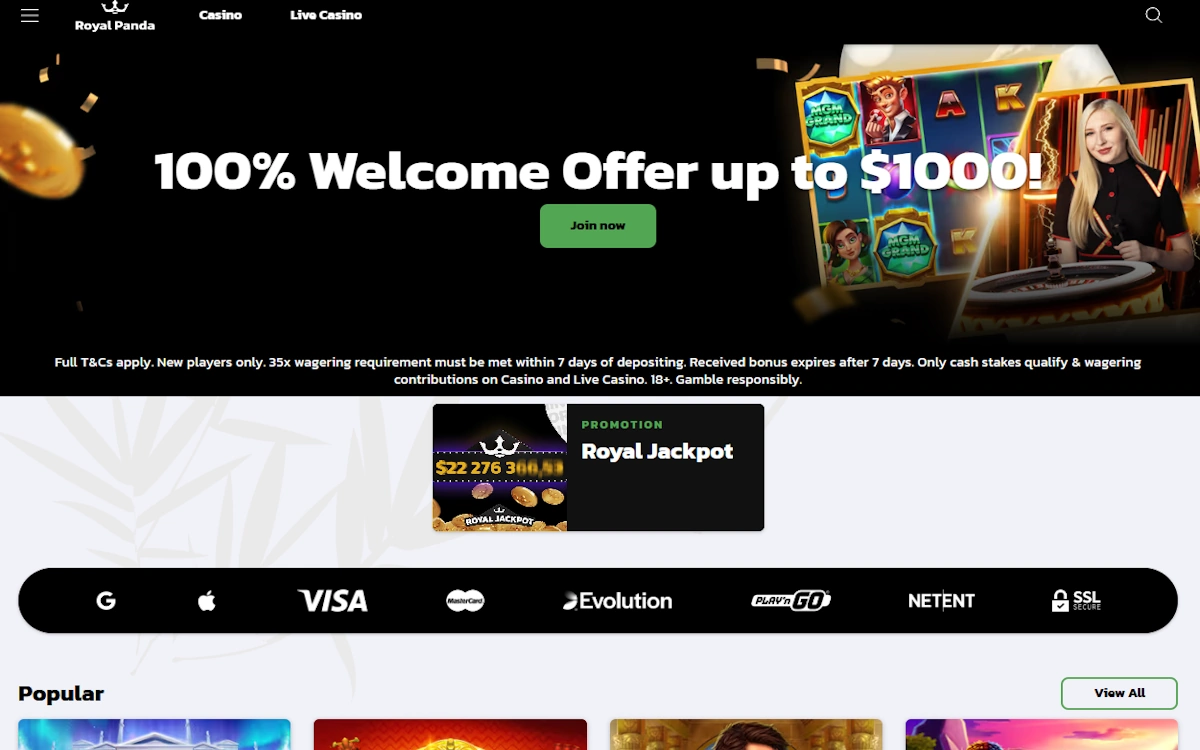Click the Royal Panda logo
This screenshot has width=1200, height=750.
click(115, 16)
